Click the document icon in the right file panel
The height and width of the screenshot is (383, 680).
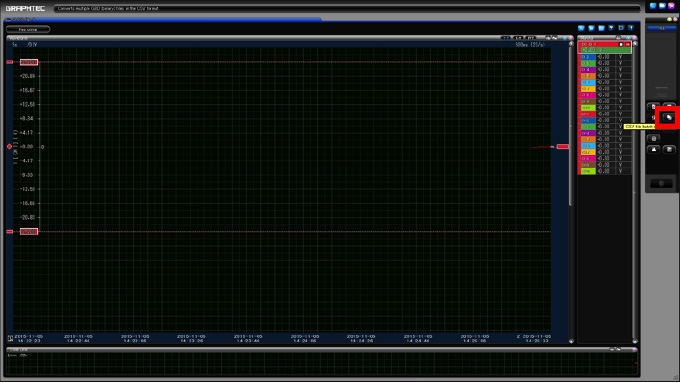(654, 138)
